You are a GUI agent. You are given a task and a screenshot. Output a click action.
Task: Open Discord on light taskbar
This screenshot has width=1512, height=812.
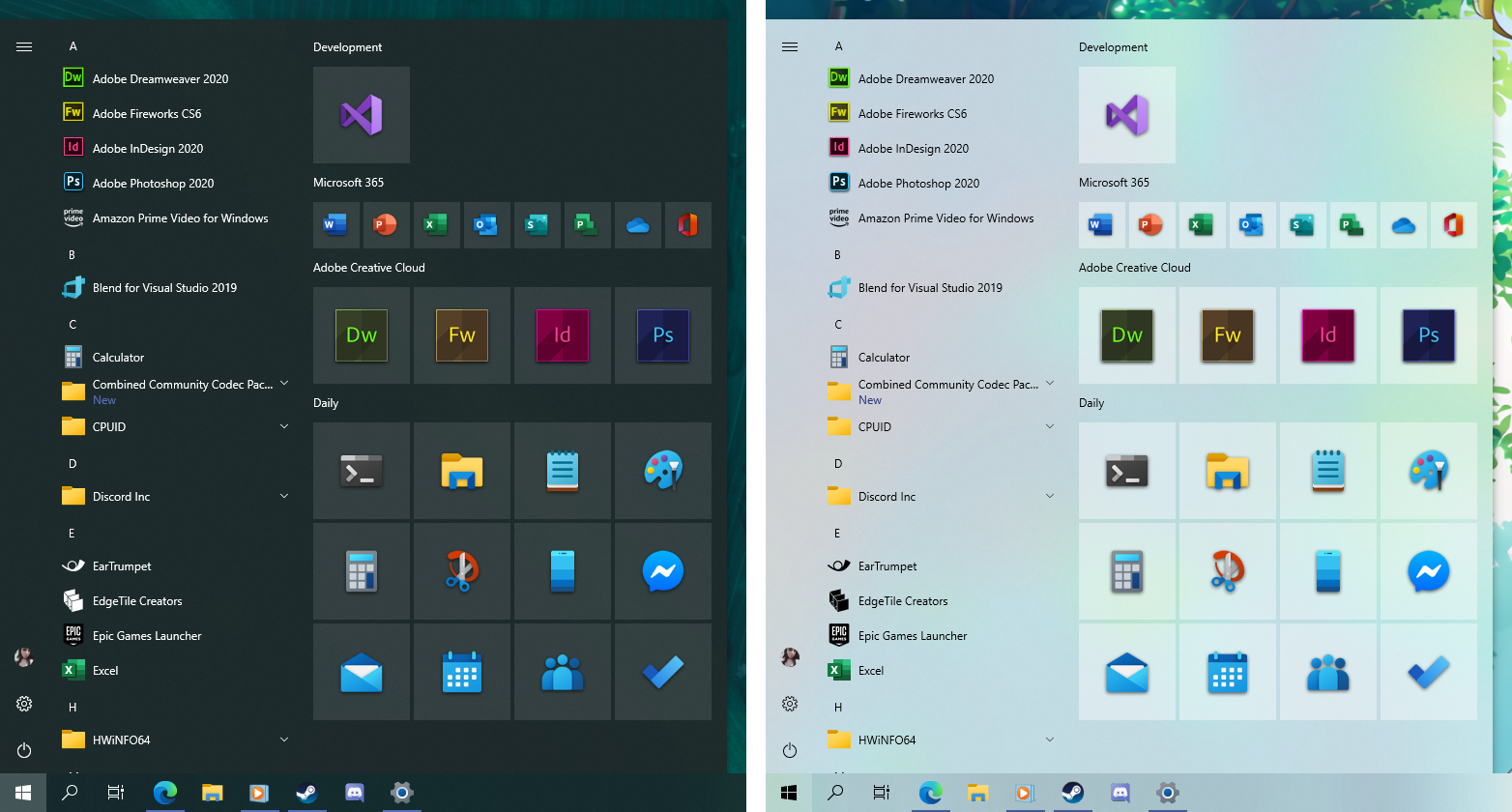[x=1120, y=793]
